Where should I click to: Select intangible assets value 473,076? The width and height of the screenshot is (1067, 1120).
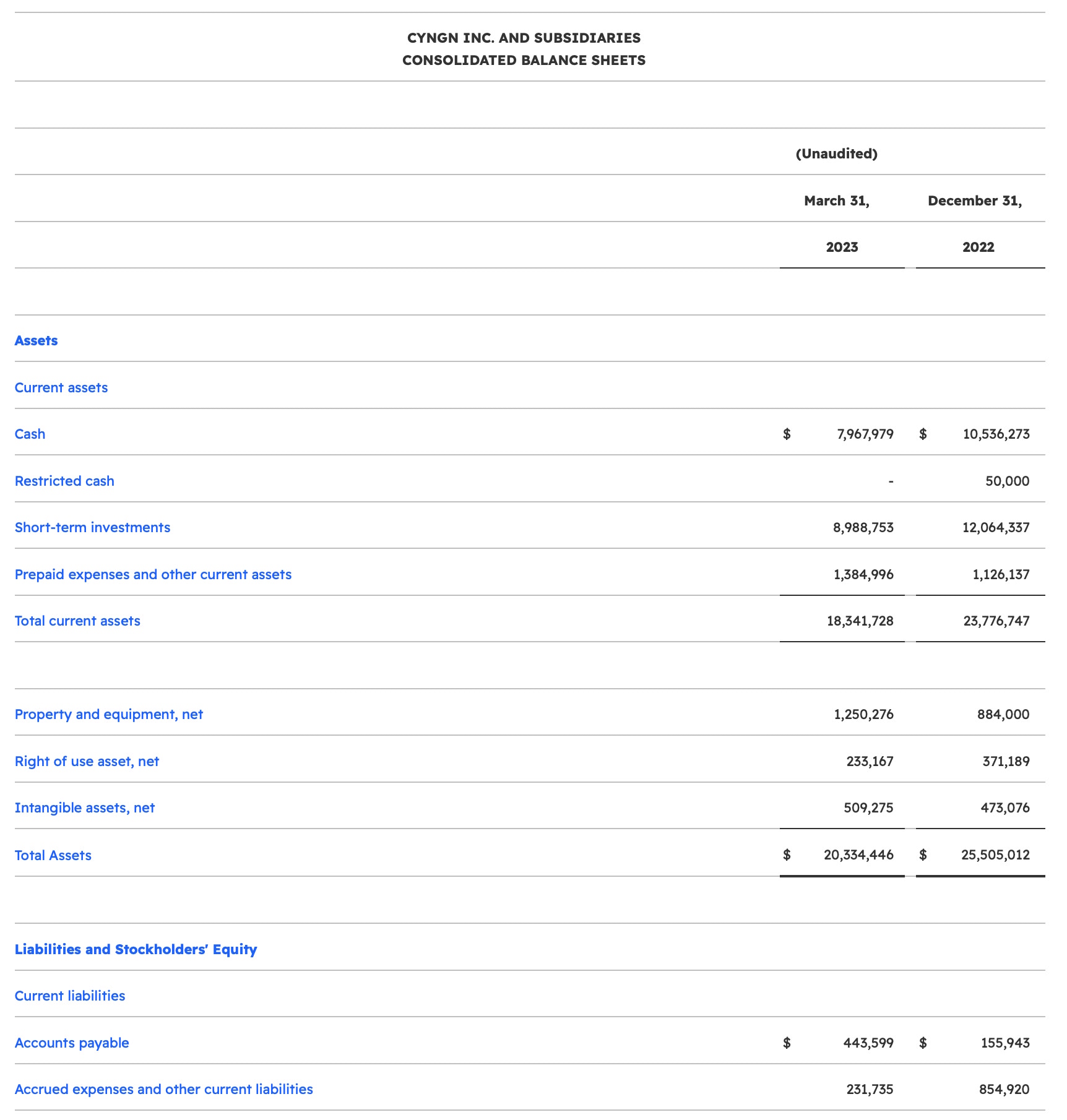click(1005, 808)
